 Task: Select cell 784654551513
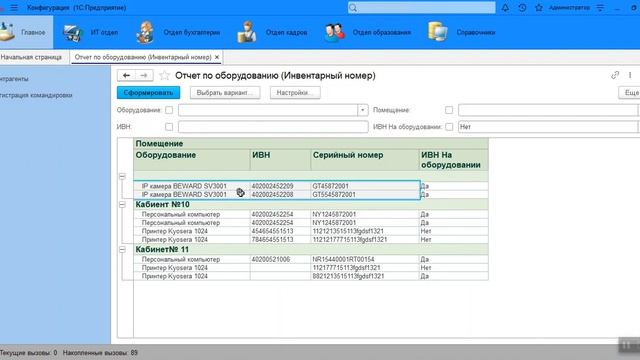[x=280, y=240]
